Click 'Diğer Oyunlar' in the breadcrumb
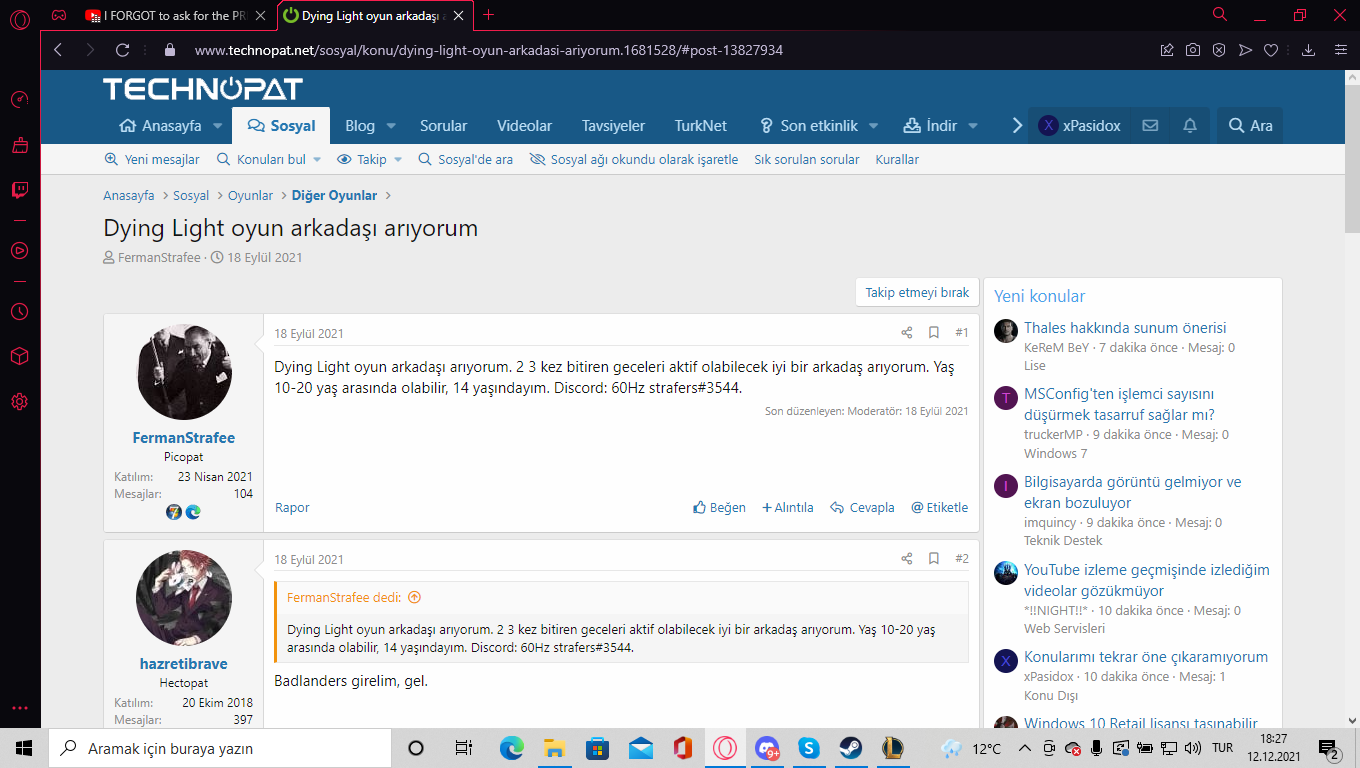The image size is (1360, 768). point(335,196)
